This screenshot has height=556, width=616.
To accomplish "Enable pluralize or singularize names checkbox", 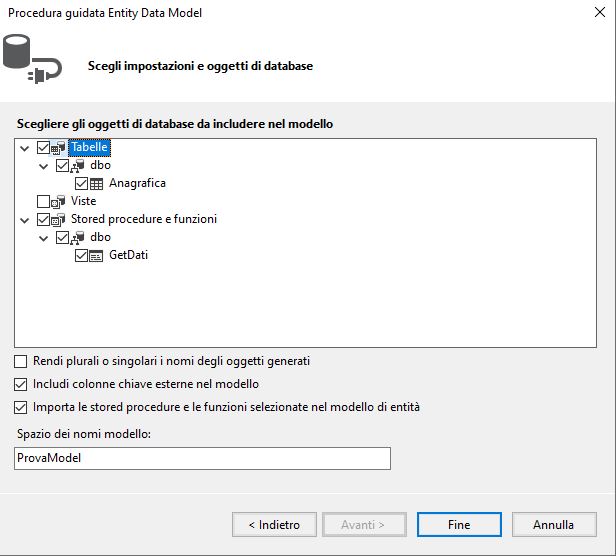I will [x=20, y=361].
